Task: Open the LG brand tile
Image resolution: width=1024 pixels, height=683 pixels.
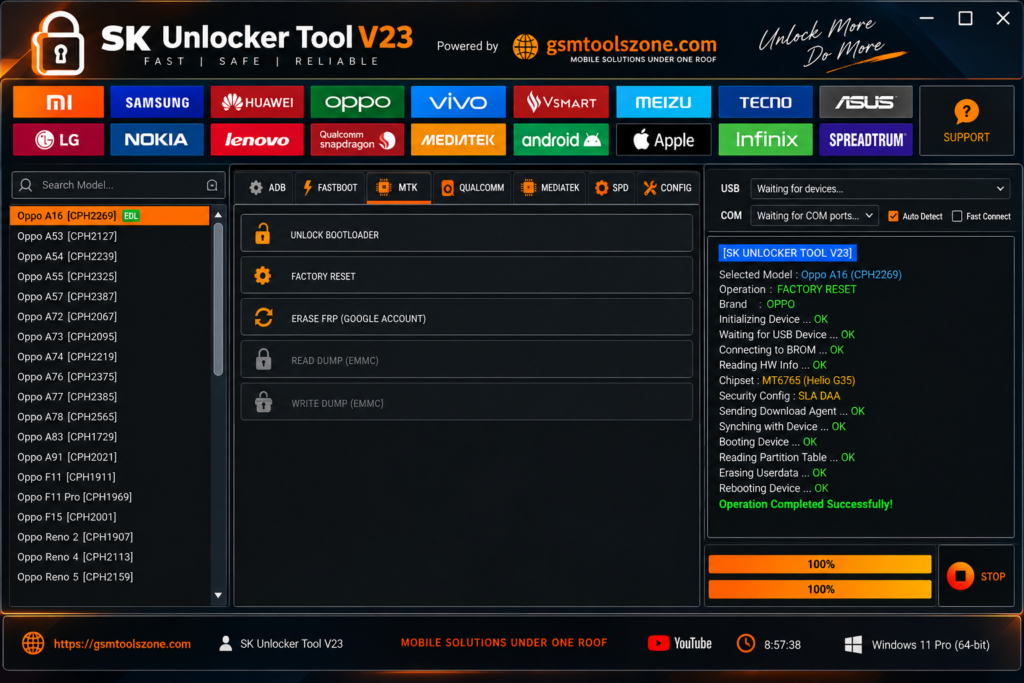Action: [x=58, y=139]
